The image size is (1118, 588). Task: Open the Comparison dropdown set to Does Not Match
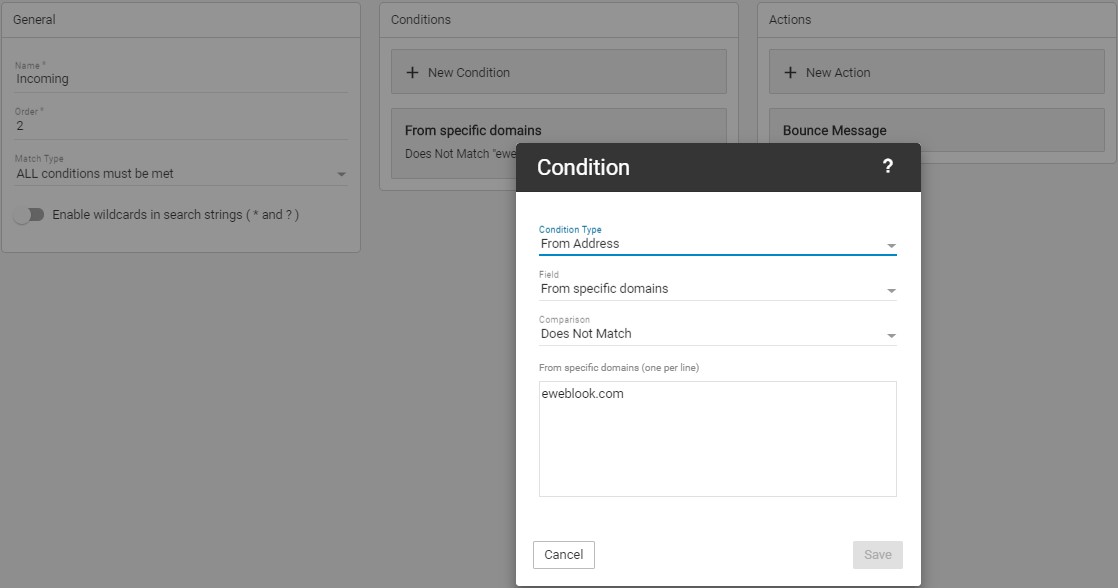pyautogui.click(x=717, y=334)
